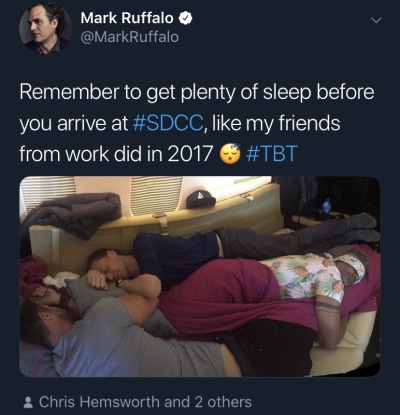This screenshot has width=400, height=415.
Task: Click the tagged people person icon
Action: [x=29, y=402]
